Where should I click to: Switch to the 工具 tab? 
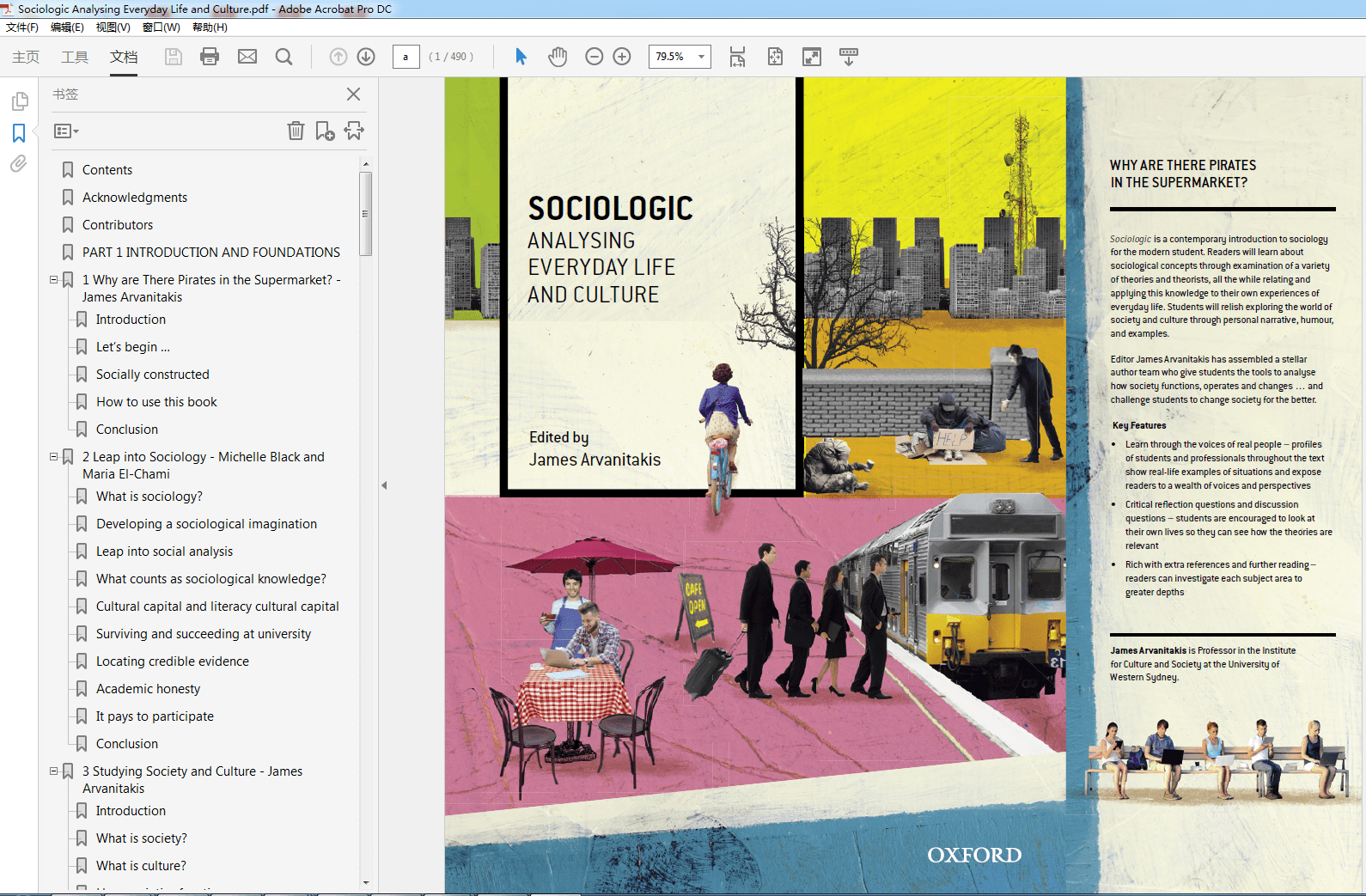pyautogui.click(x=75, y=57)
